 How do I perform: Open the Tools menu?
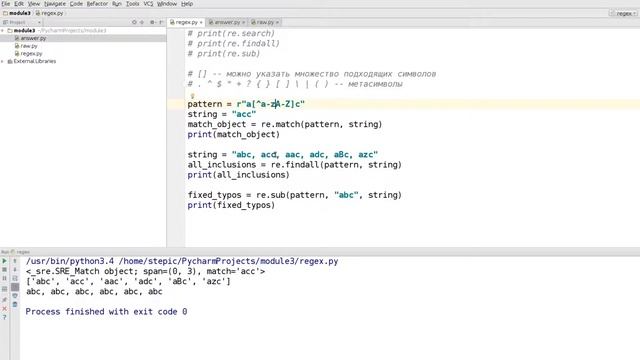click(132, 4)
